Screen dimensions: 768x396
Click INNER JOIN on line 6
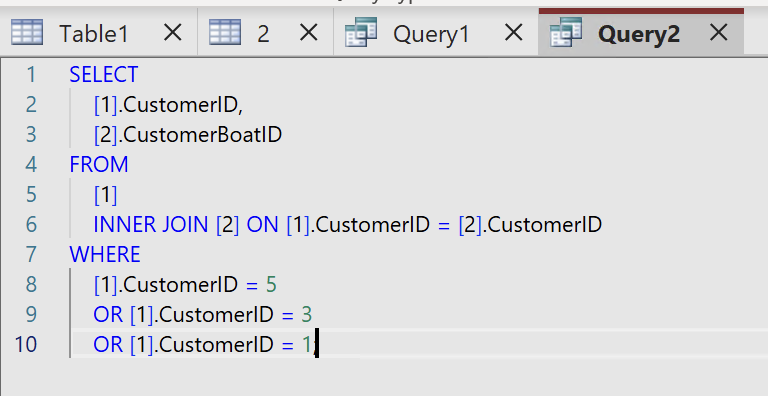[x=151, y=224]
